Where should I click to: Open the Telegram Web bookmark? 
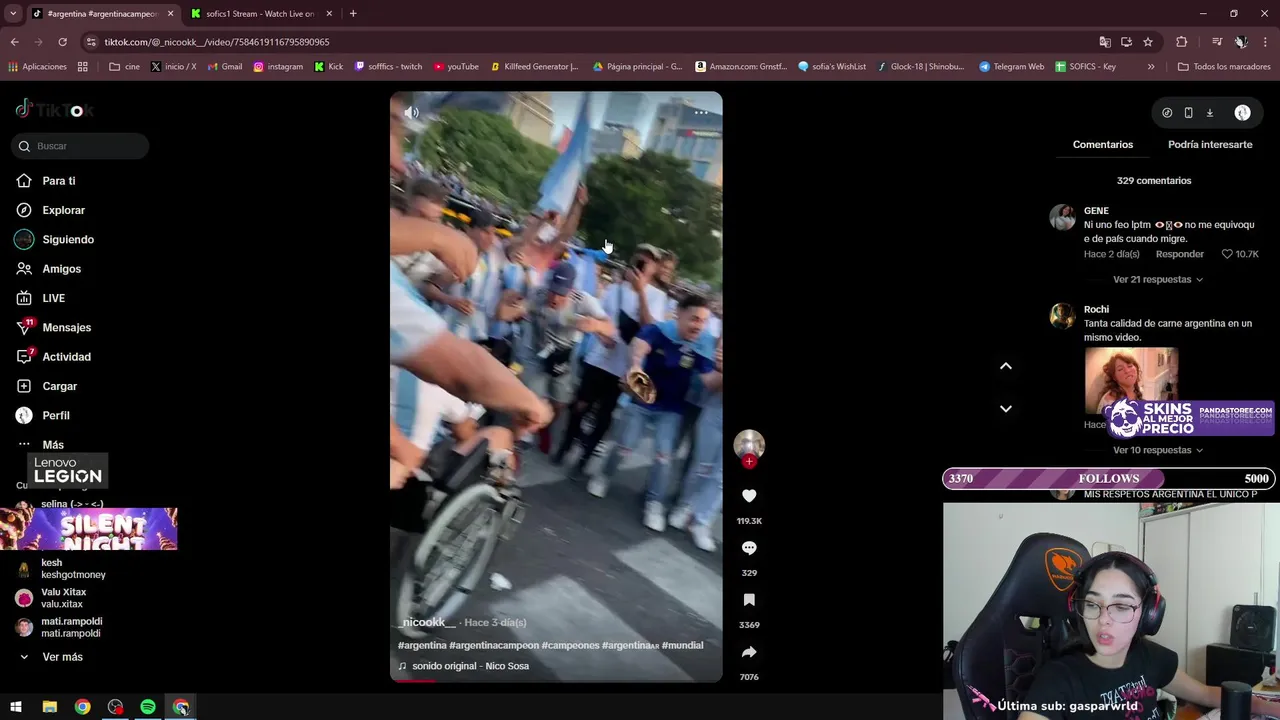pos(1011,67)
